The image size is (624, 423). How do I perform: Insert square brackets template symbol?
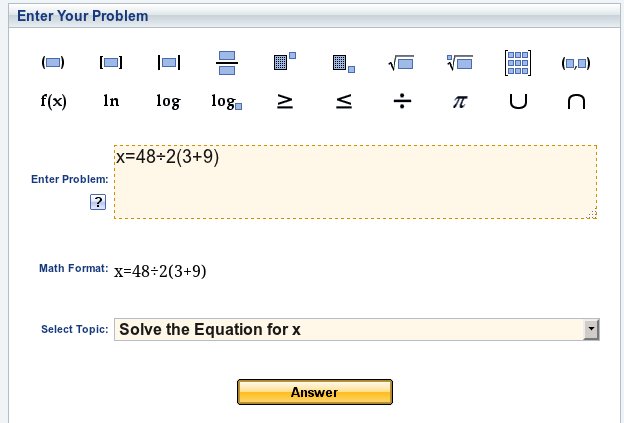pyautogui.click(x=111, y=62)
